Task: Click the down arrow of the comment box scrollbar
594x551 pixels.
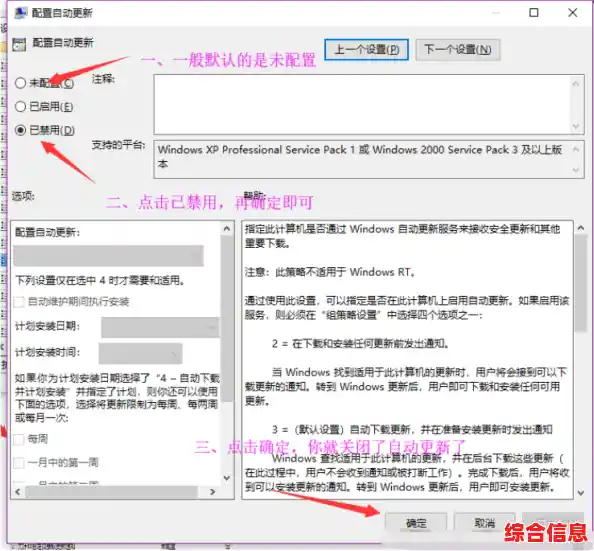Action: pyautogui.click(x=576, y=127)
